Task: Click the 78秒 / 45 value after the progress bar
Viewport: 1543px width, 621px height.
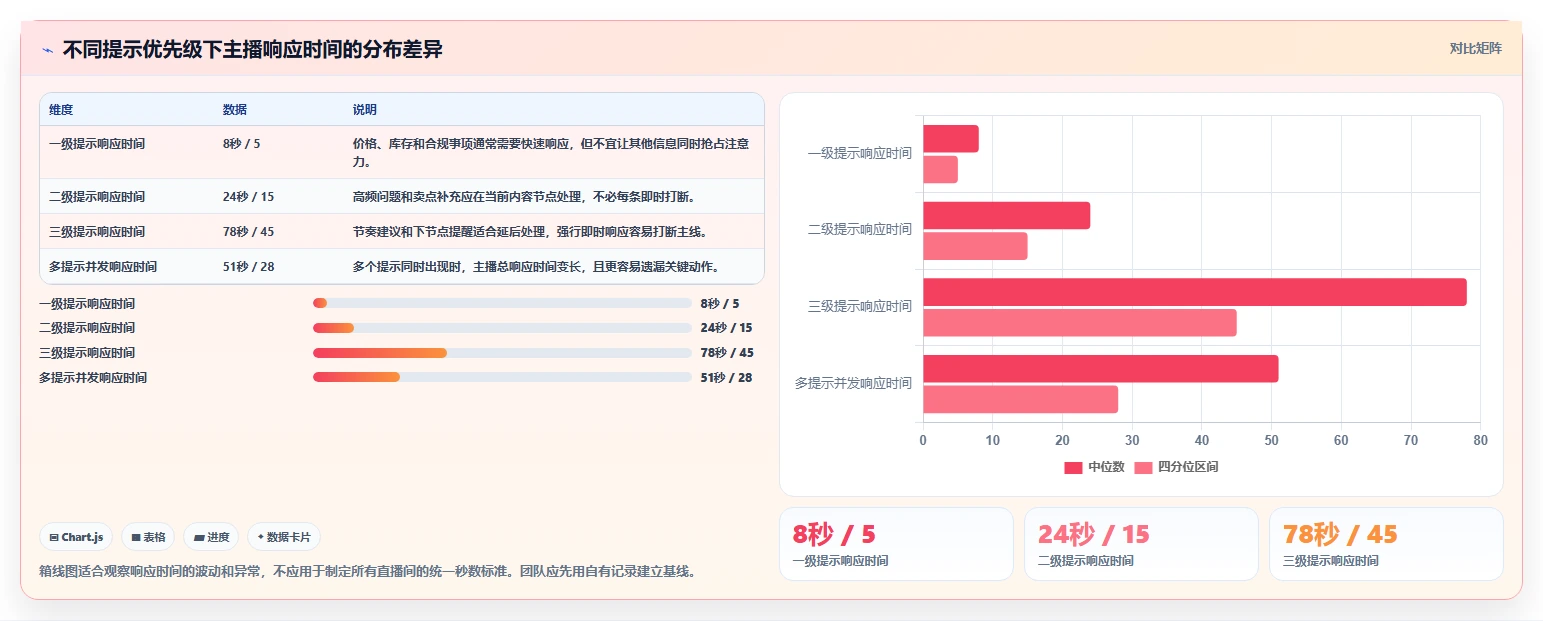Action: (x=727, y=353)
